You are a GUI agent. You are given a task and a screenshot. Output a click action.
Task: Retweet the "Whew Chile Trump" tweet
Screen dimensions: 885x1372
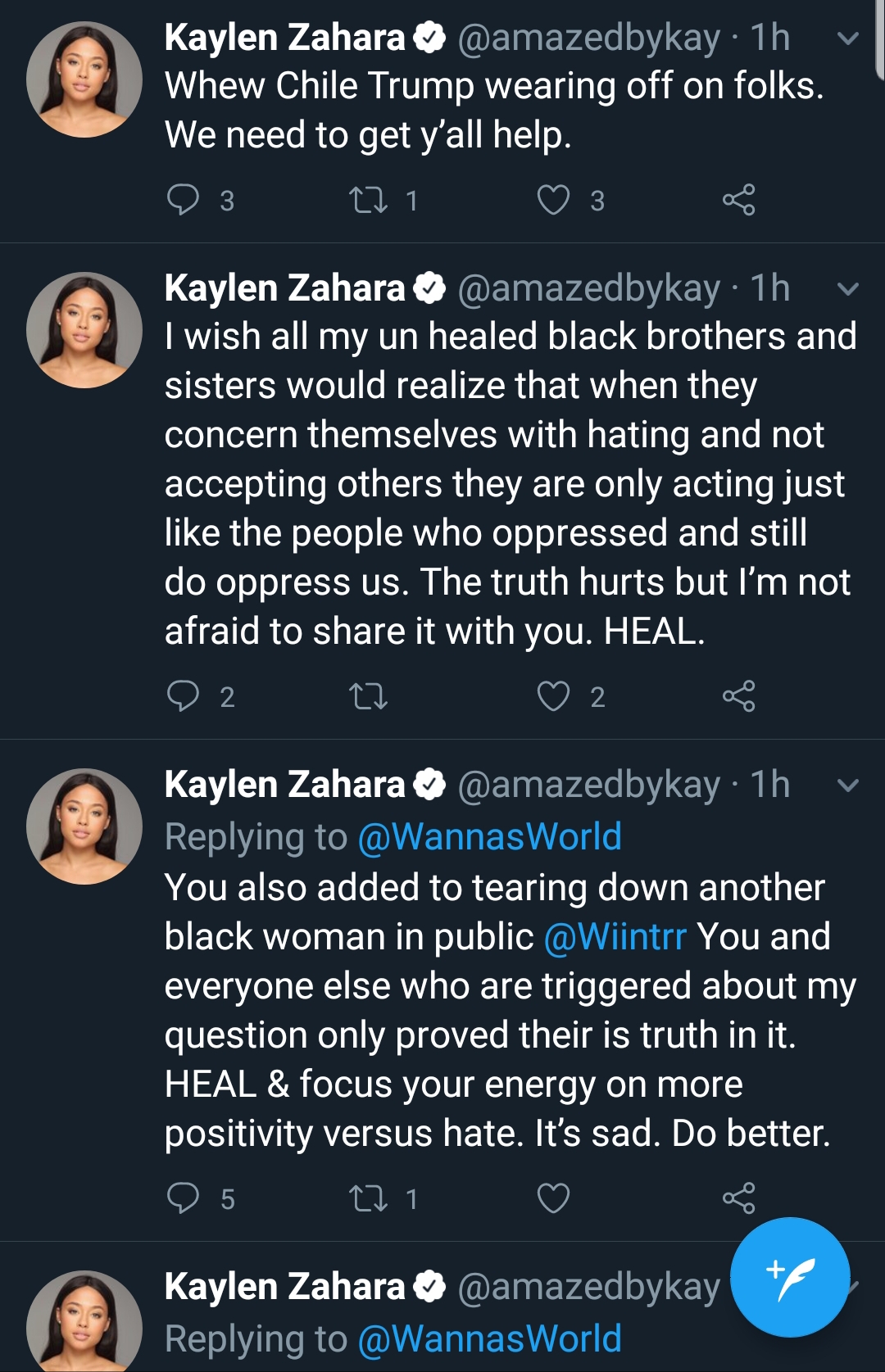coord(368,200)
